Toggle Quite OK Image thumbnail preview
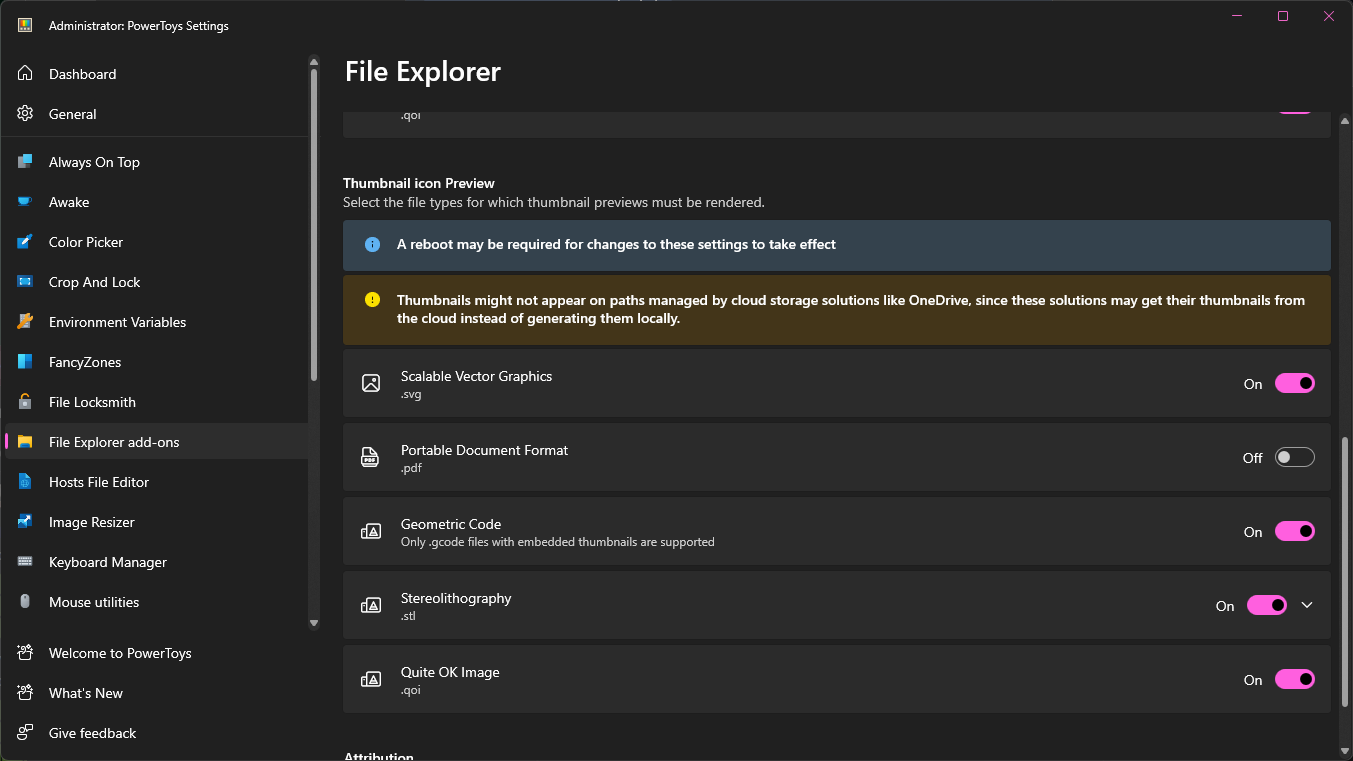The height and width of the screenshot is (761, 1353). point(1295,680)
